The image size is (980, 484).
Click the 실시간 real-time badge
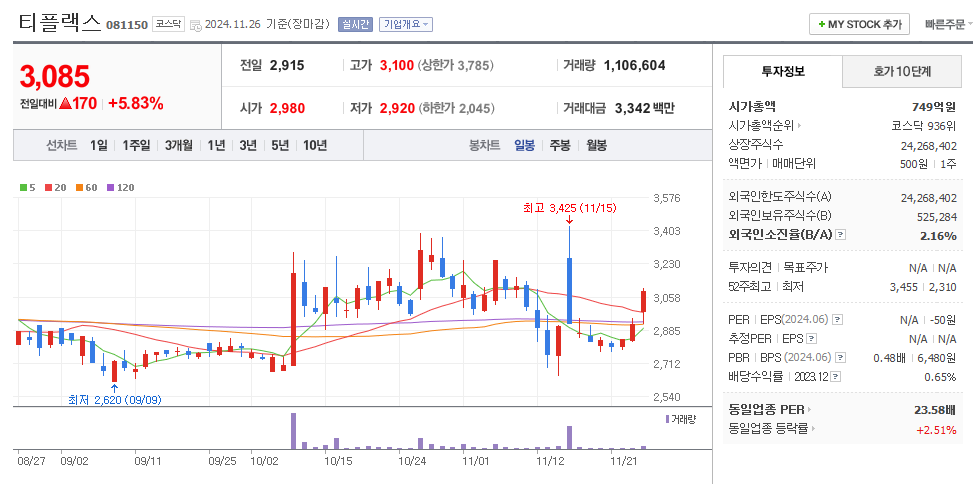[x=356, y=24]
